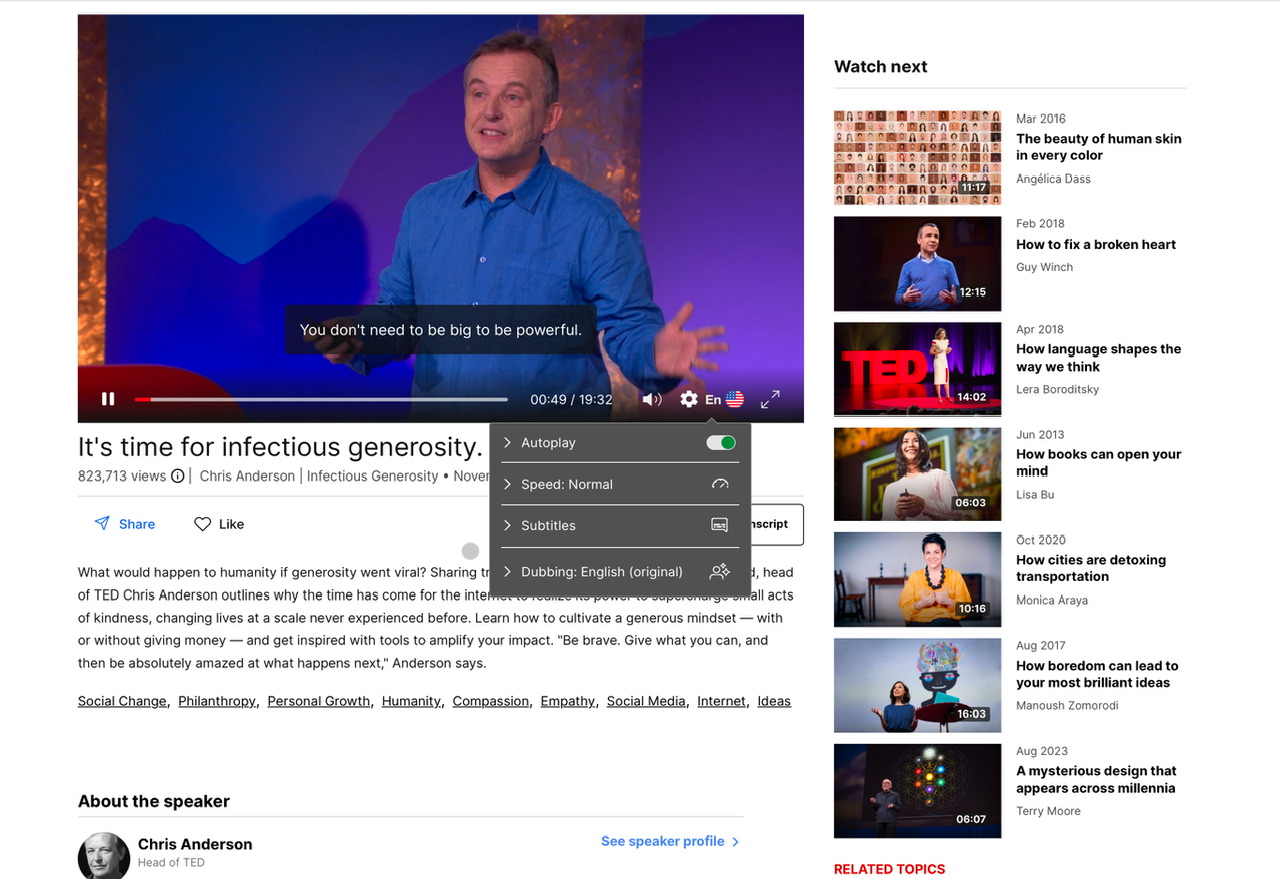
Task: Click speaker name Terry Moore
Action: click(x=1048, y=811)
